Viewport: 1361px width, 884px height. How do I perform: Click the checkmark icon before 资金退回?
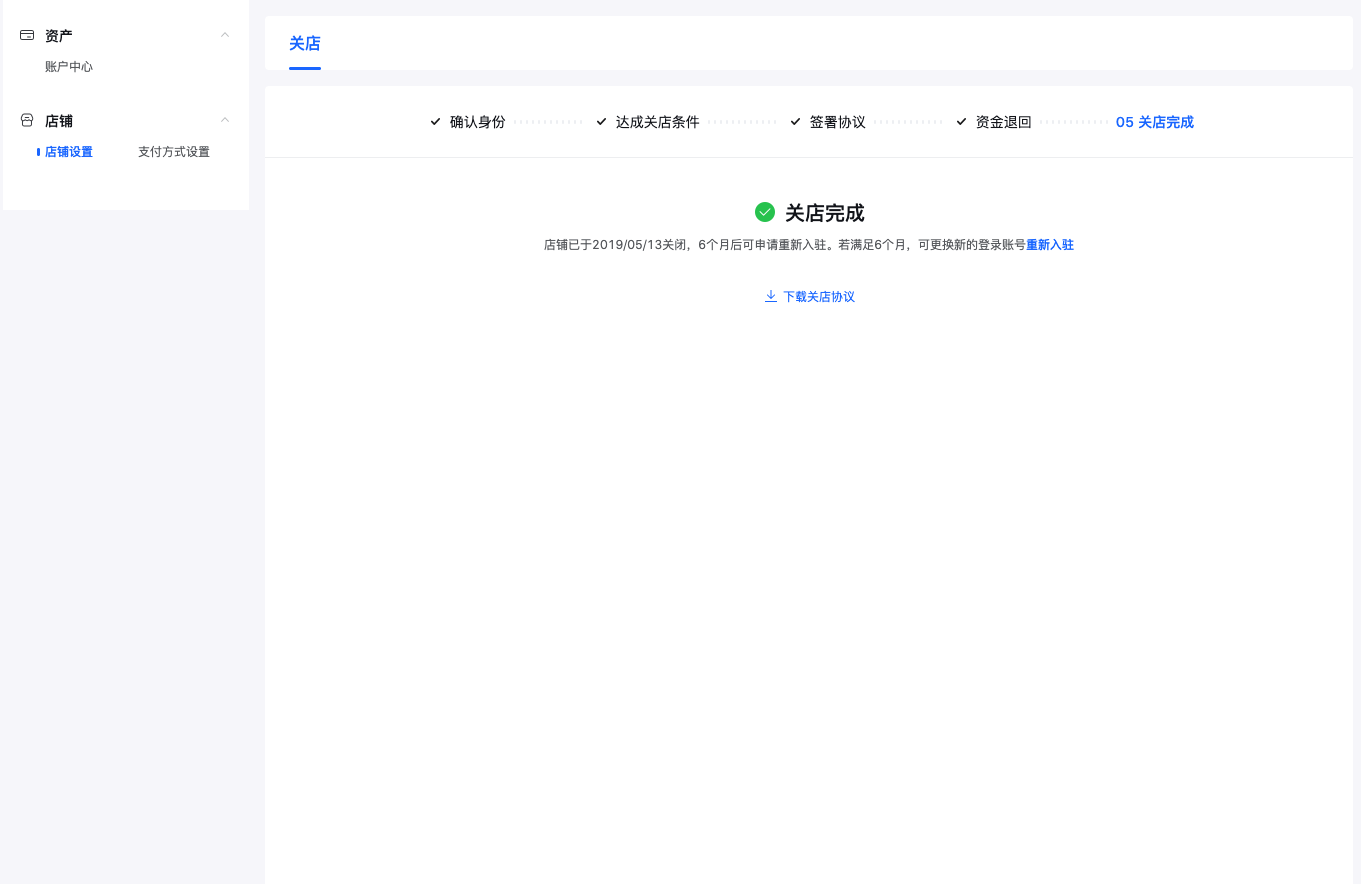click(960, 121)
